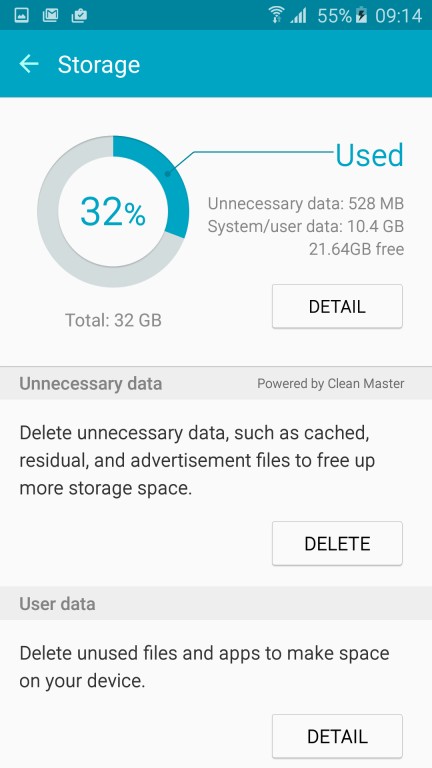Tap the Total: 32 GB label
432x768 pixels.
[x=113, y=320]
